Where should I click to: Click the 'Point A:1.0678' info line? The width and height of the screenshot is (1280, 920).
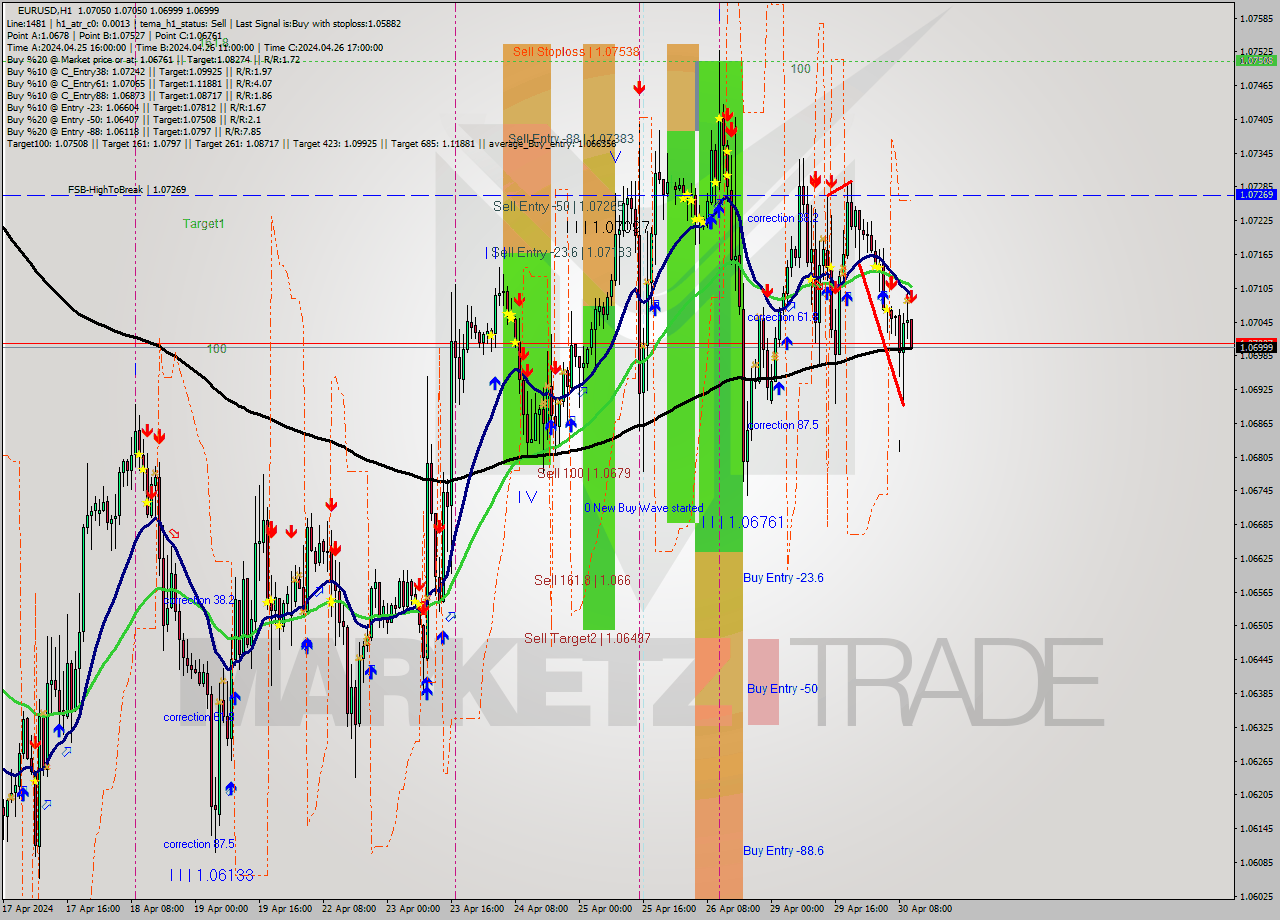tap(114, 35)
